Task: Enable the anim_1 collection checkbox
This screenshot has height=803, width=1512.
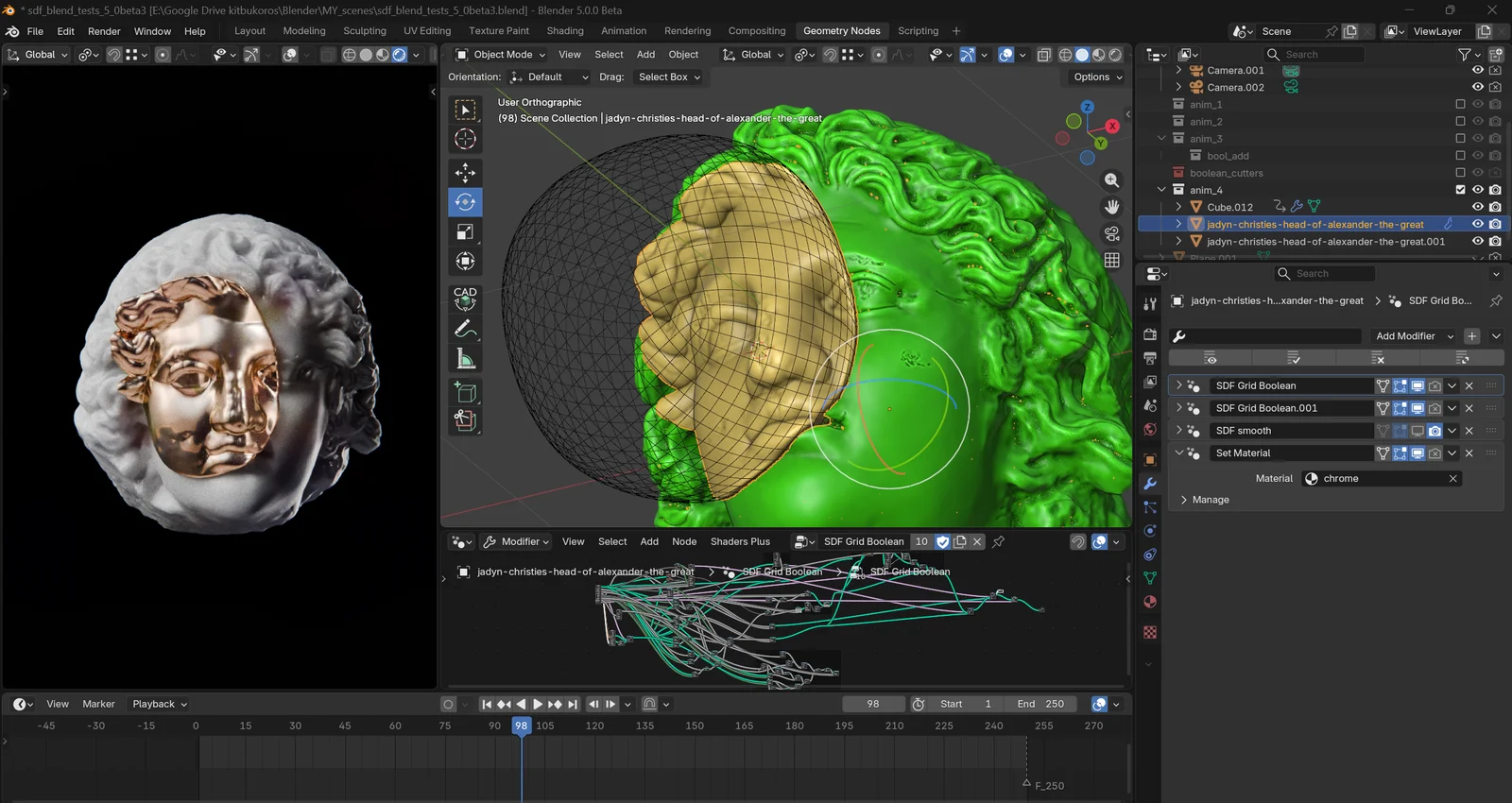Action: pyautogui.click(x=1461, y=105)
